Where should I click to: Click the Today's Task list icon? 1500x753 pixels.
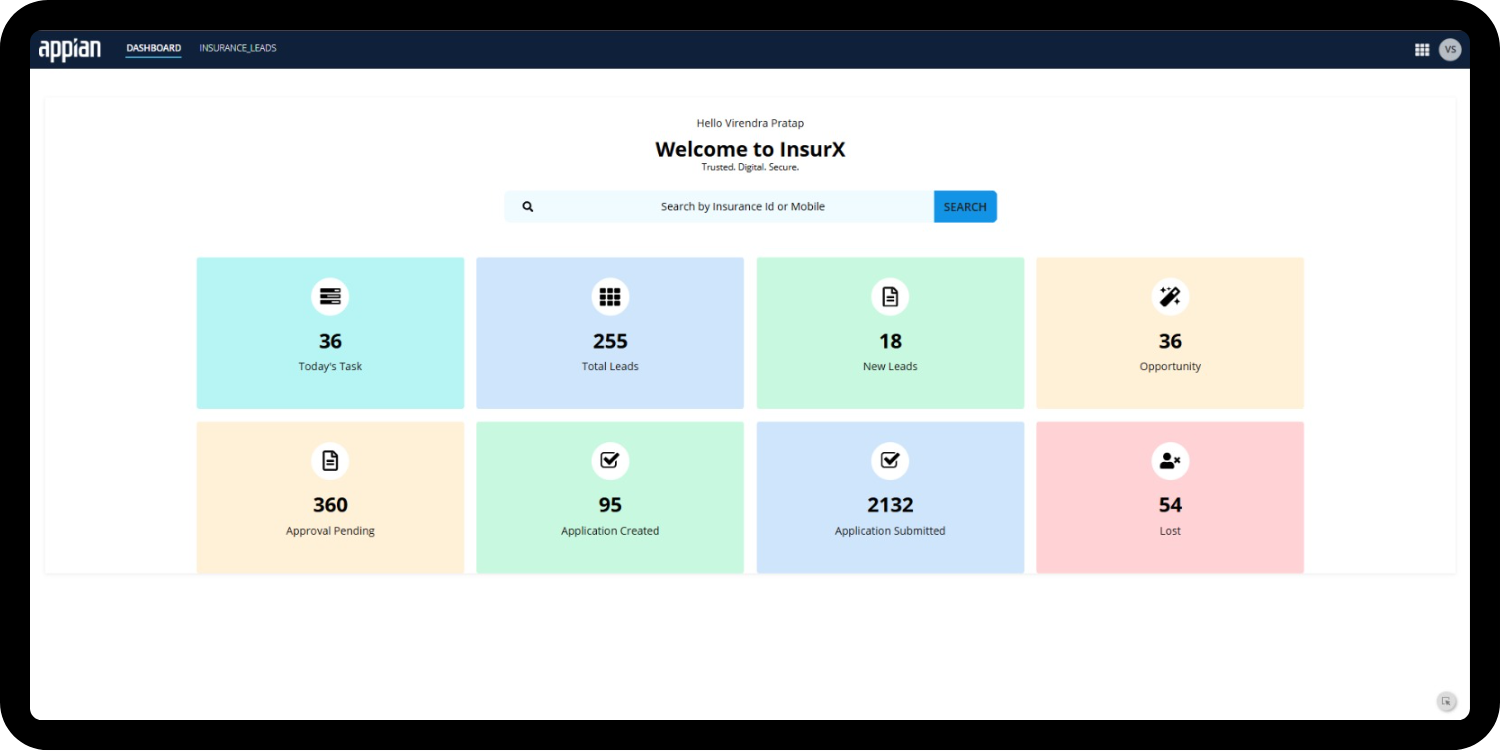point(330,296)
